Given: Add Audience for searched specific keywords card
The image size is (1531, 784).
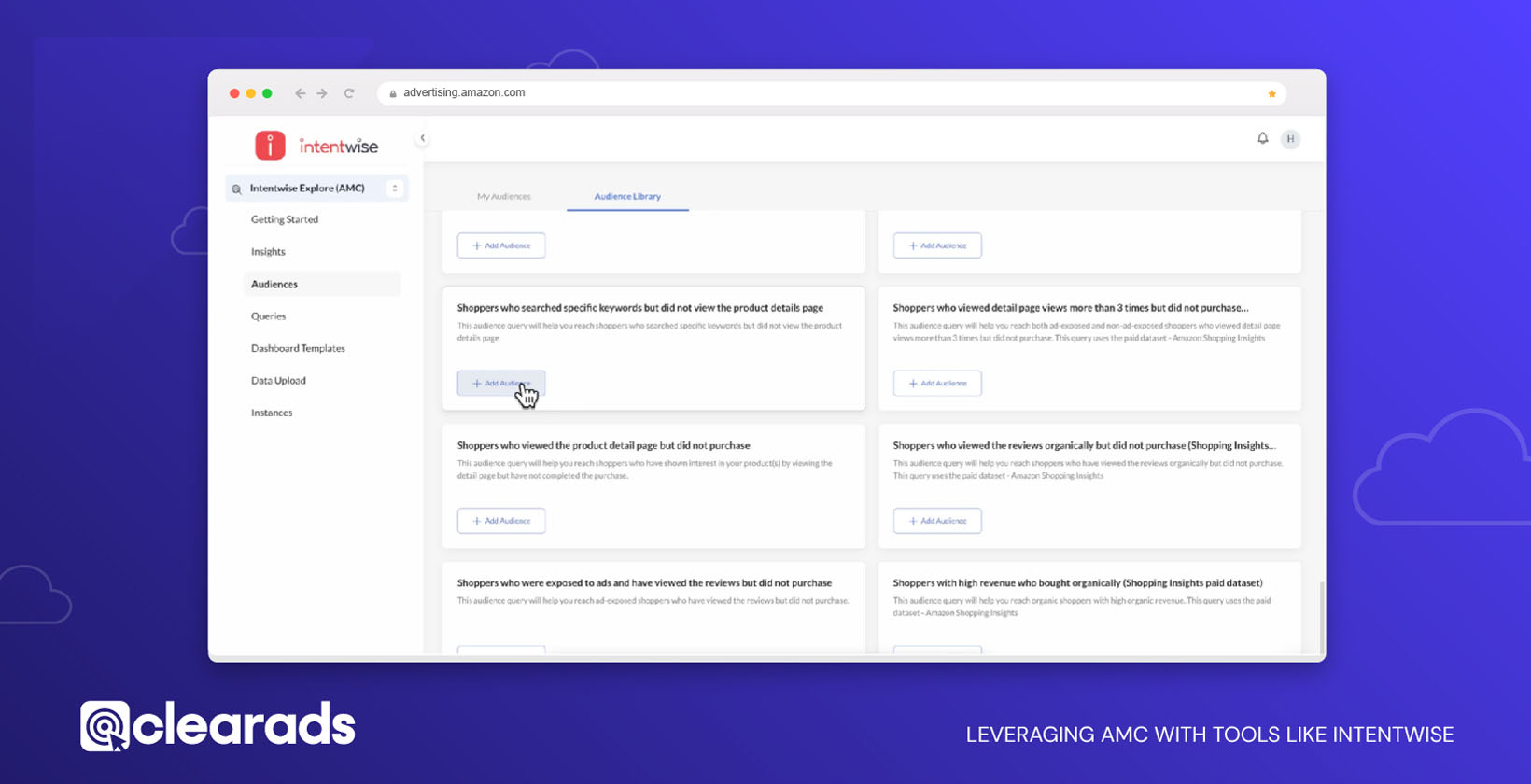Looking at the screenshot, I should pos(501,384).
